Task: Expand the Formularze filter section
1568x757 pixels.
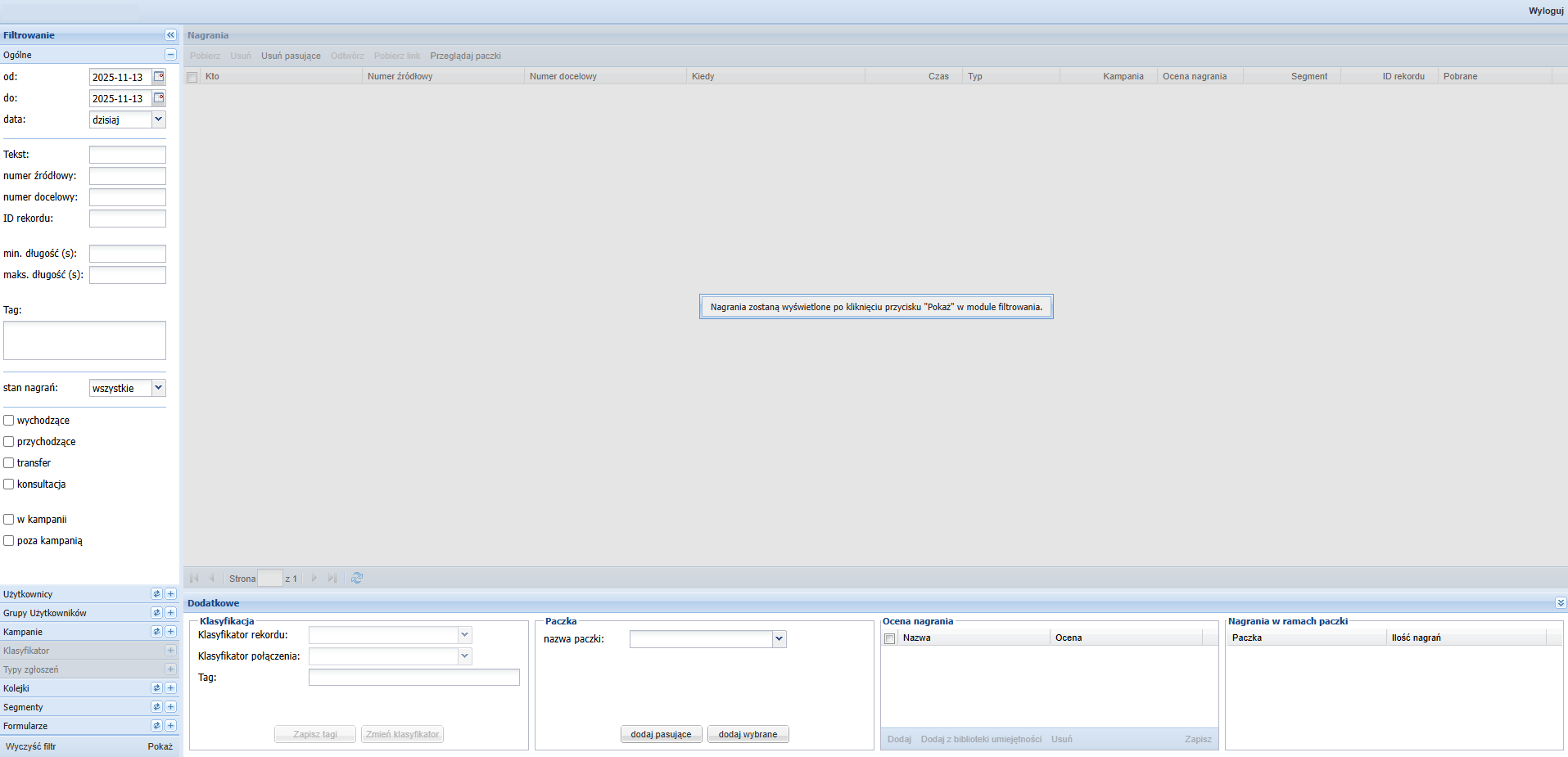Action: (170, 726)
